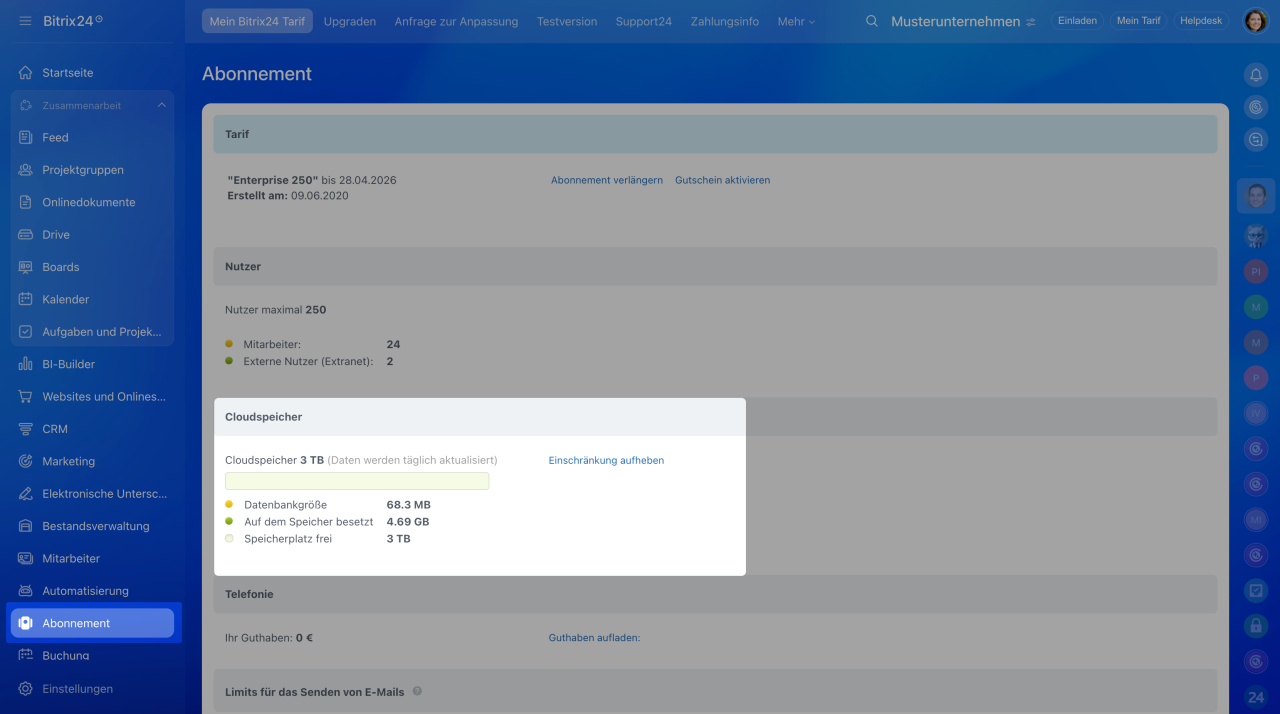Open the notifications bell icon
This screenshot has width=1280, height=714.
coord(1256,74)
